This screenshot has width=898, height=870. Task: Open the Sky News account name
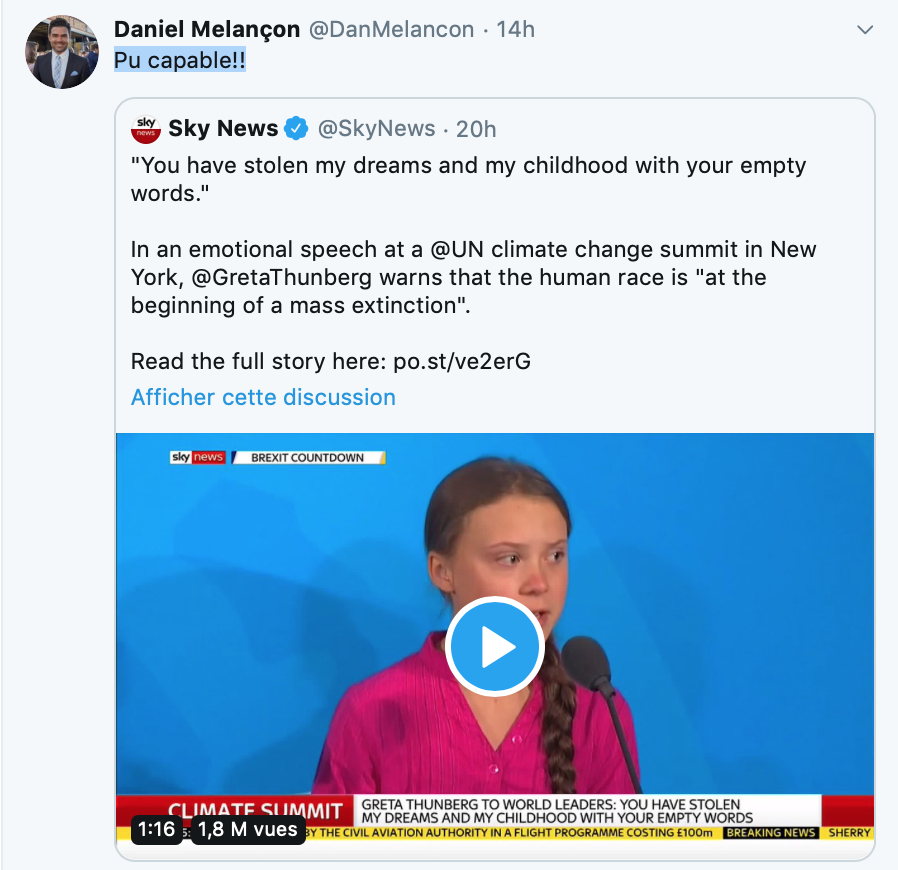click(x=223, y=129)
